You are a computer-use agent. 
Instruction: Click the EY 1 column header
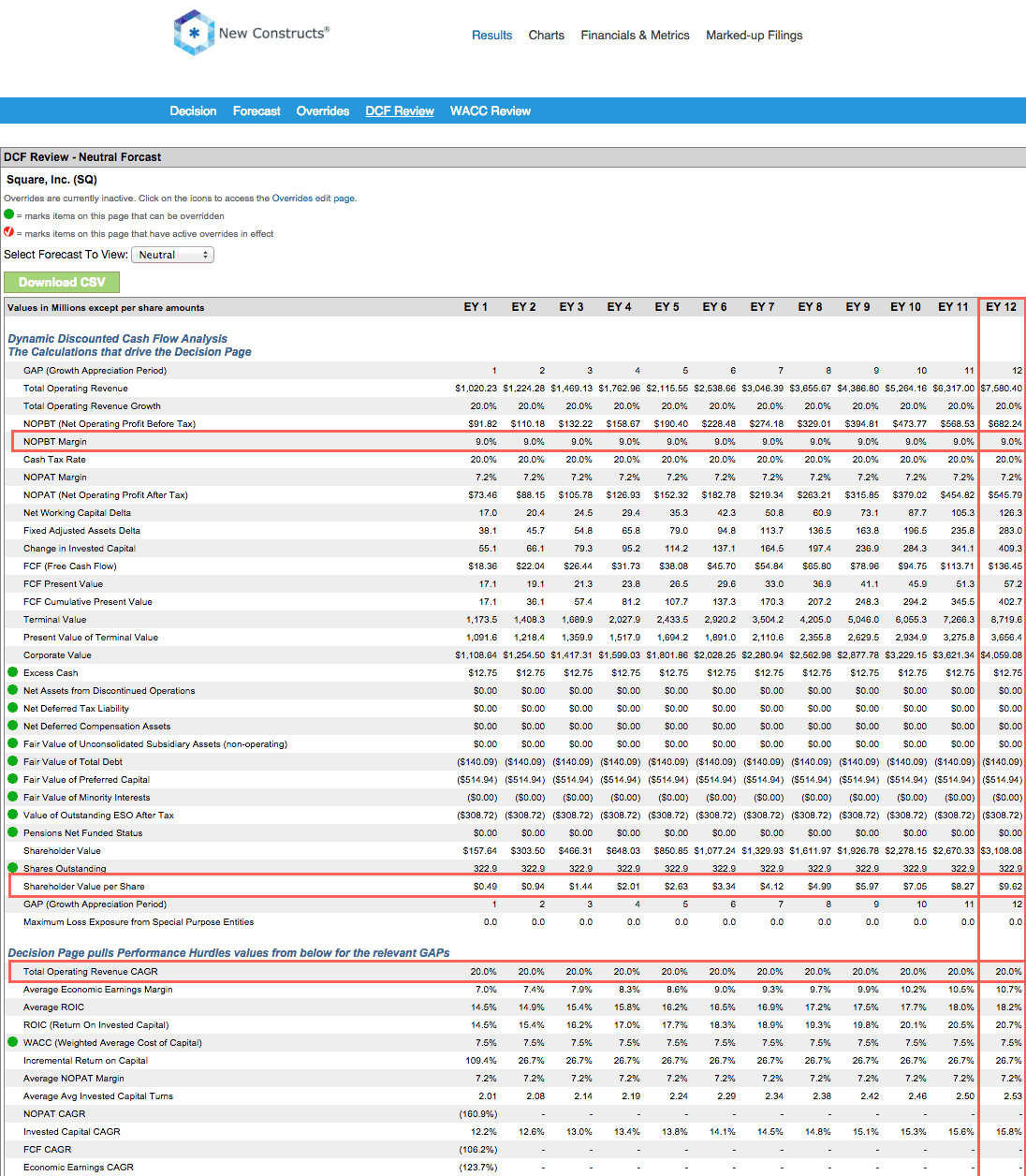point(476,307)
